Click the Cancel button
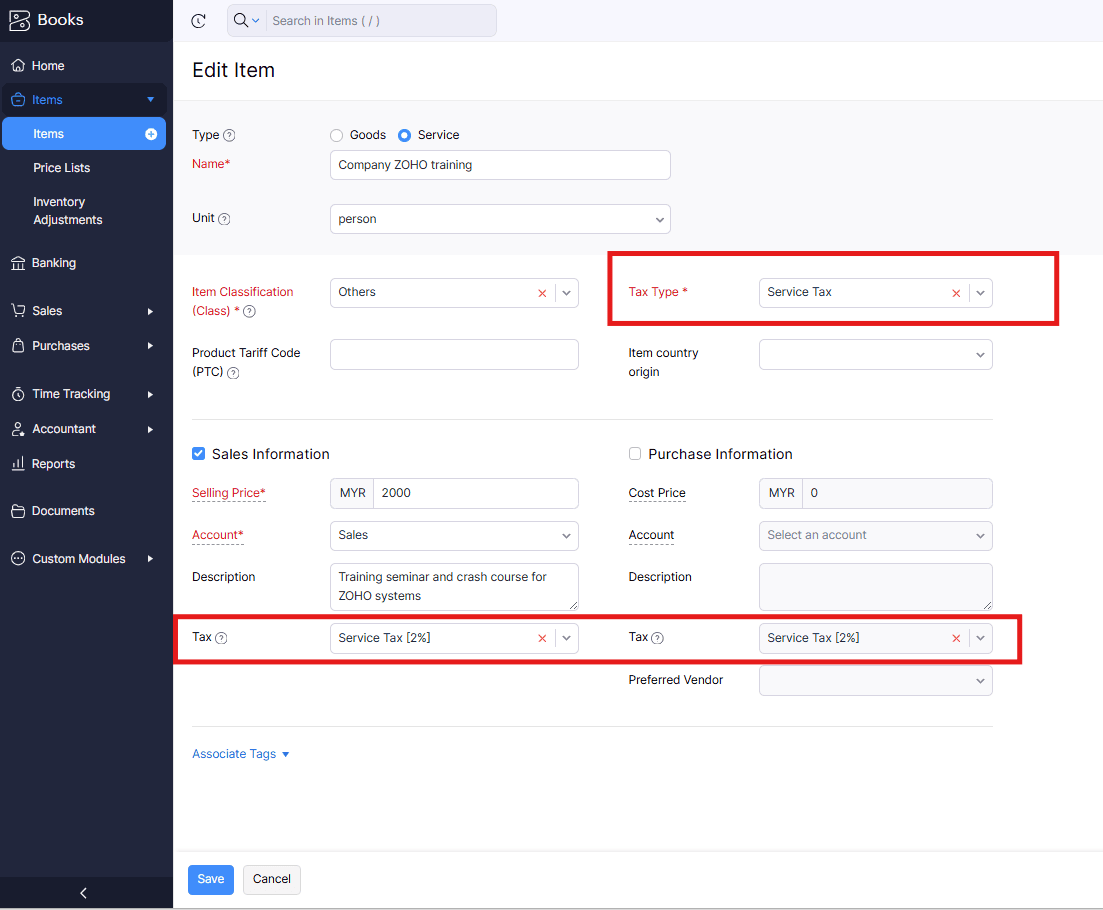 click(272, 879)
